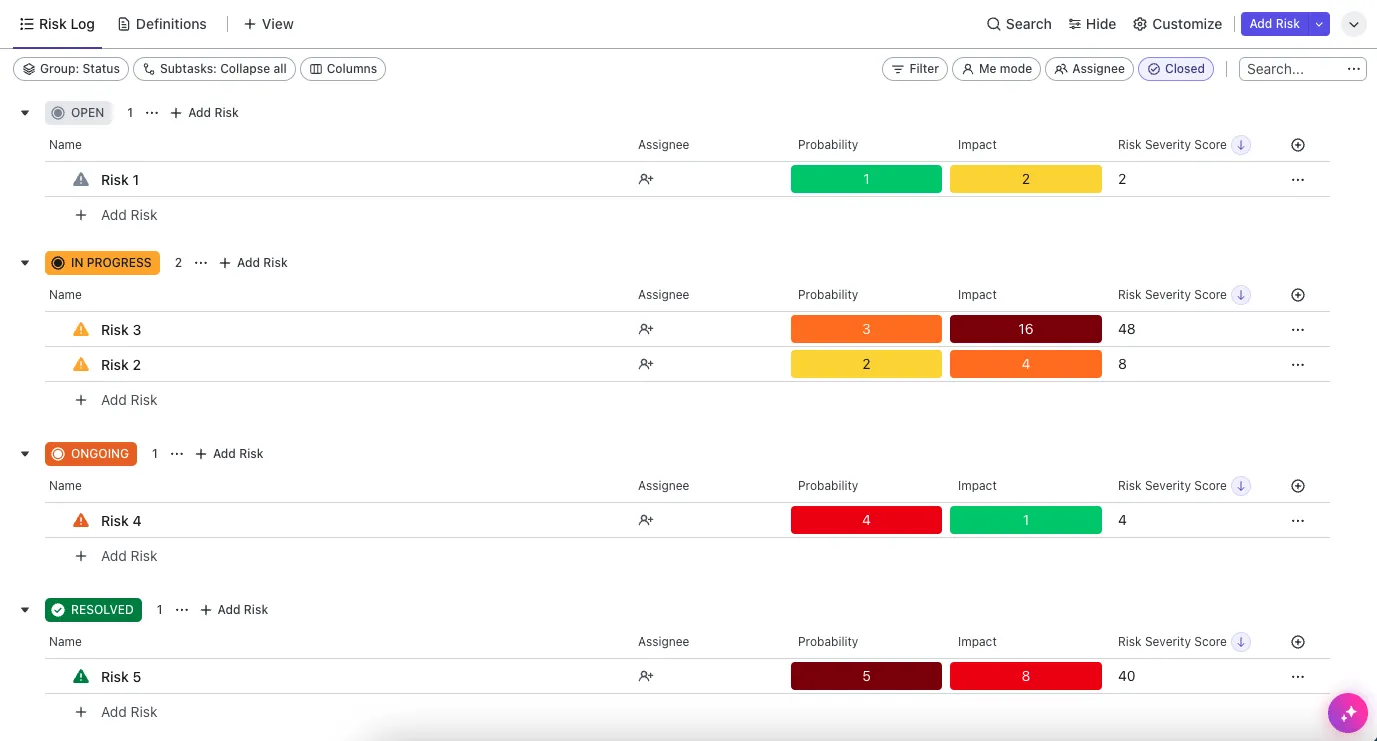Viewport: 1377px width, 741px height.
Task: Open the row options ellipsis for Risk 3
Action: point(1298,330)
